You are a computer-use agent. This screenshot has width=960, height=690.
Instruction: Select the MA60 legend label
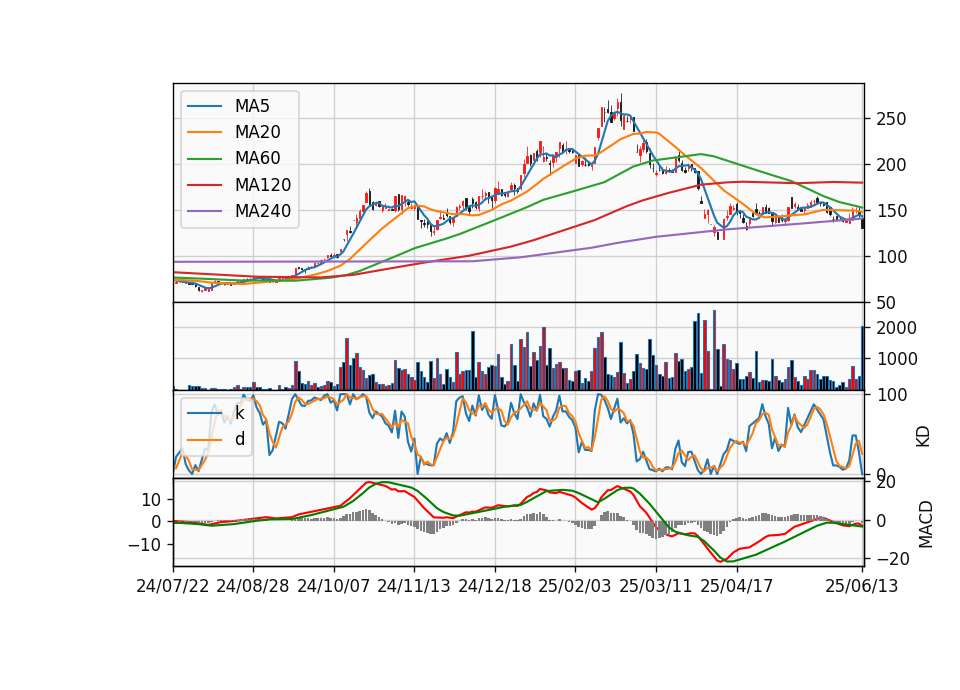pyautogui.click(x=257, y=158)
